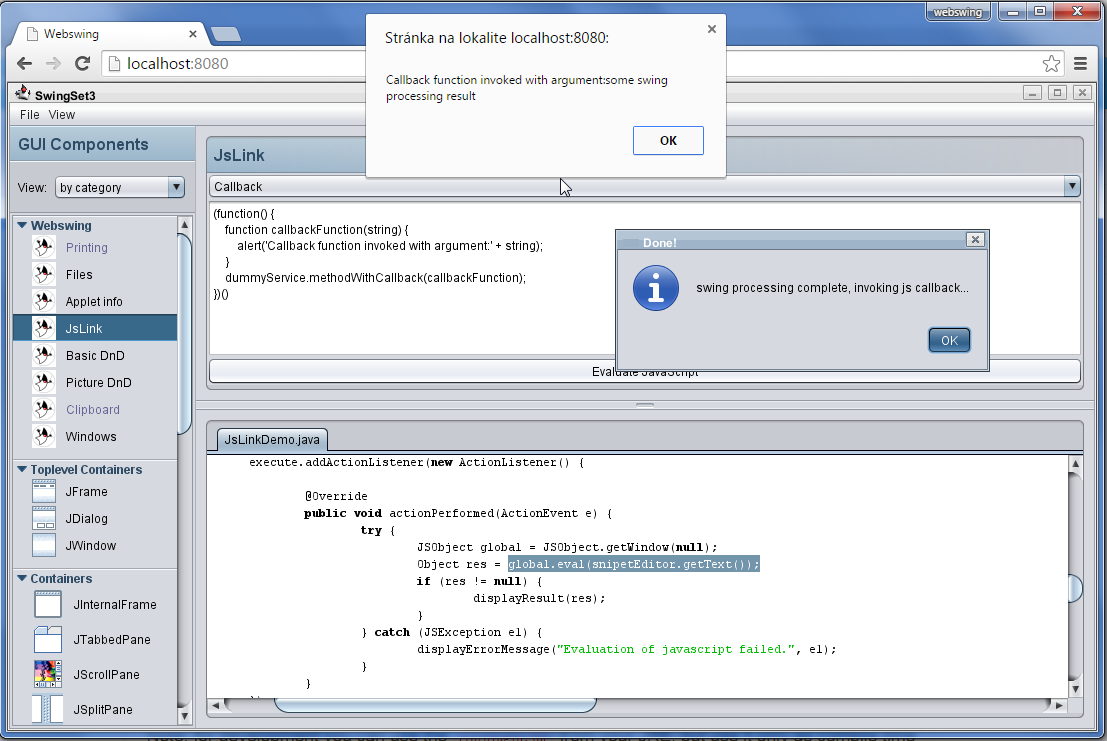Select the Applet info demo icon

click(x=44, y=301)
